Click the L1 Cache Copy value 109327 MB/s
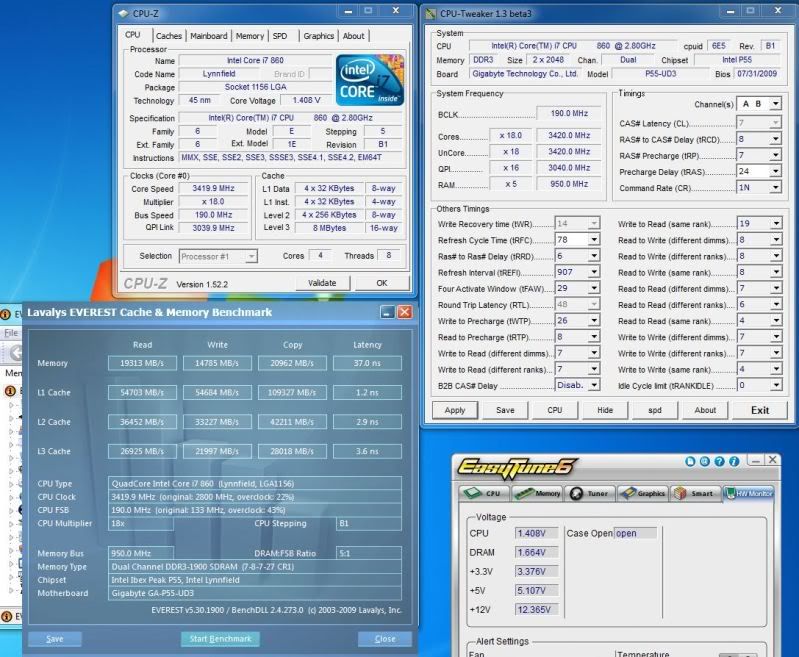 292,392
